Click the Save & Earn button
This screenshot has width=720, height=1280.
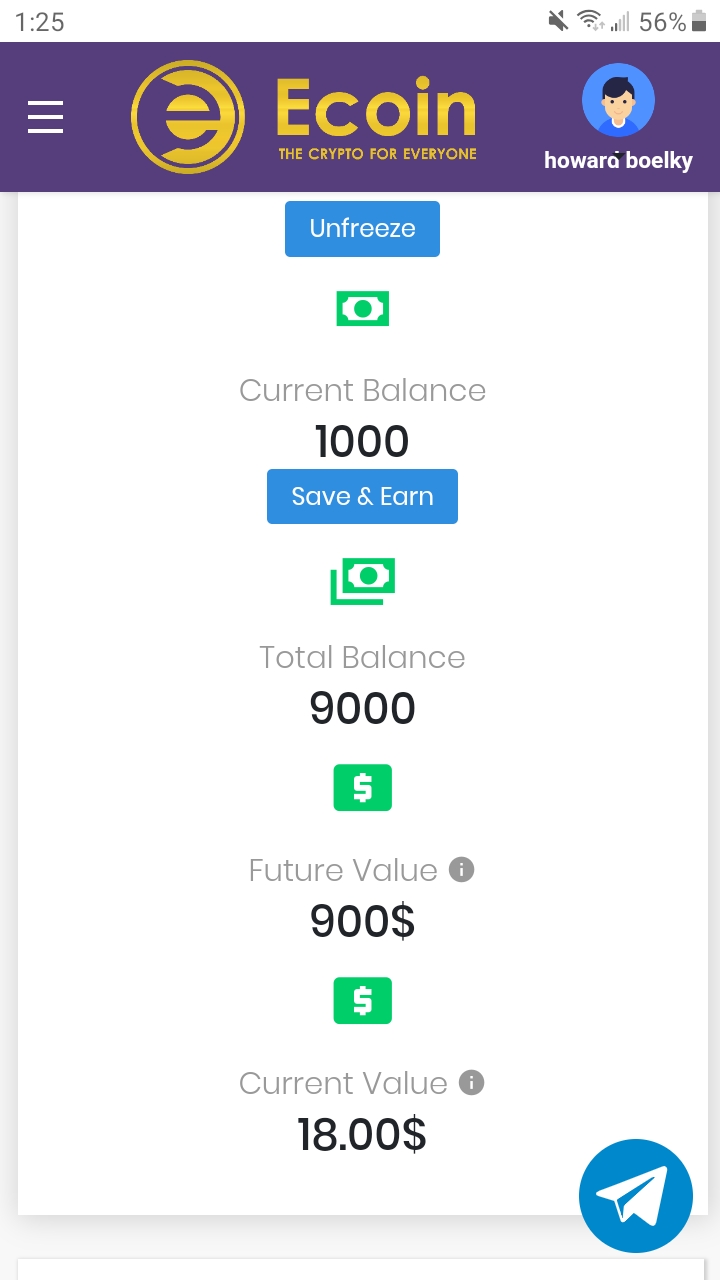click(362, 497)
